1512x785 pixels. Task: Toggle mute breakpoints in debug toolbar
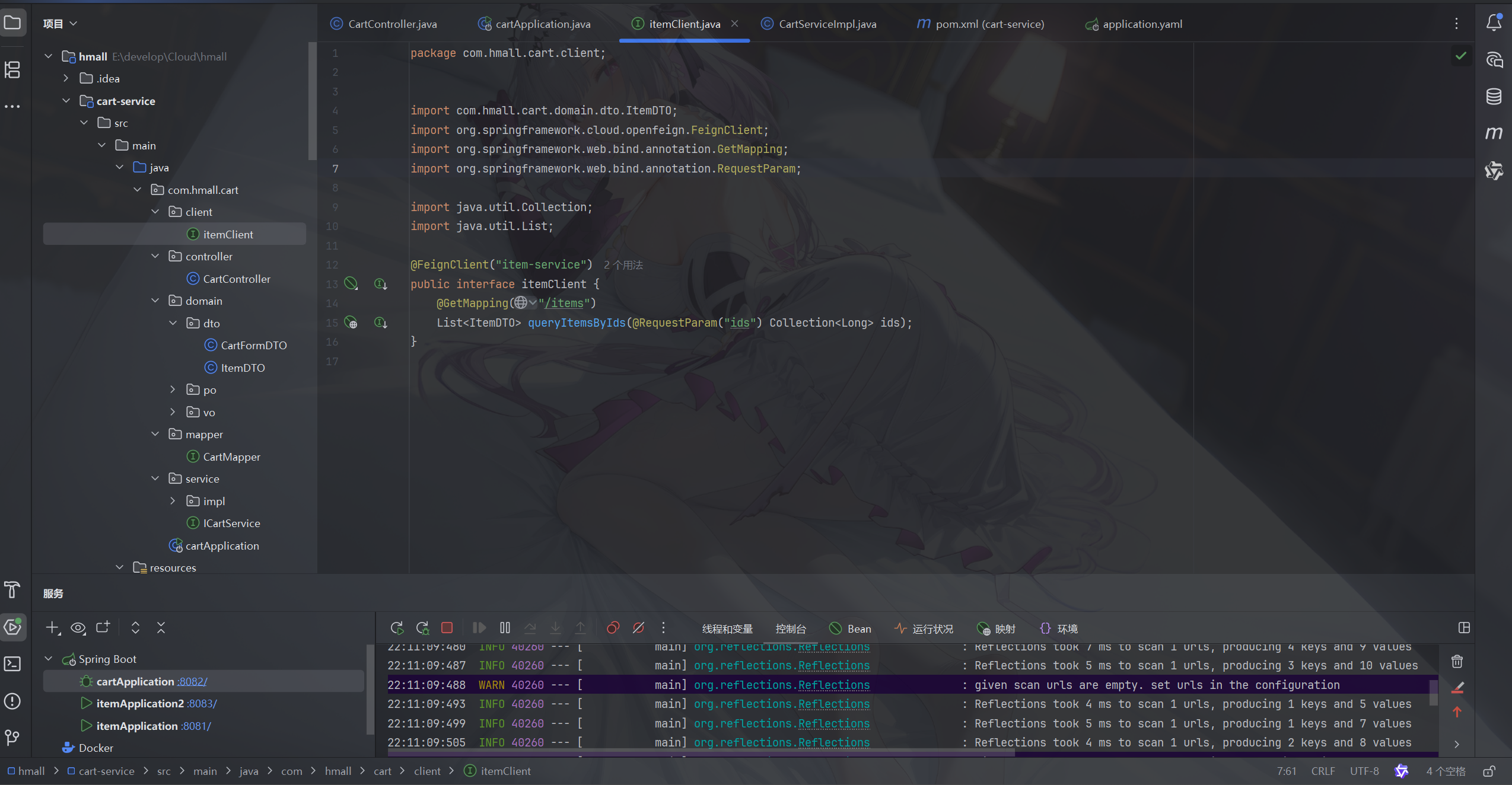(x=638, y=628)
